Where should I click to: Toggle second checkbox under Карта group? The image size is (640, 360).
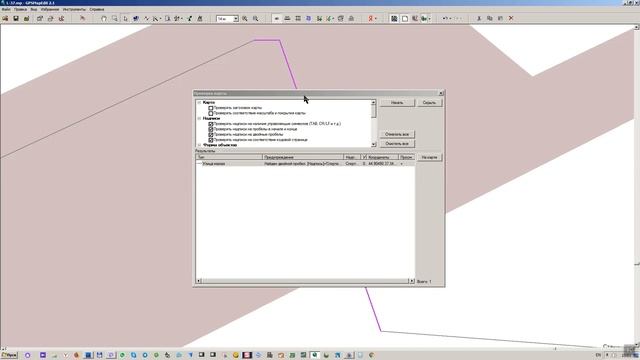pos(211,113)
